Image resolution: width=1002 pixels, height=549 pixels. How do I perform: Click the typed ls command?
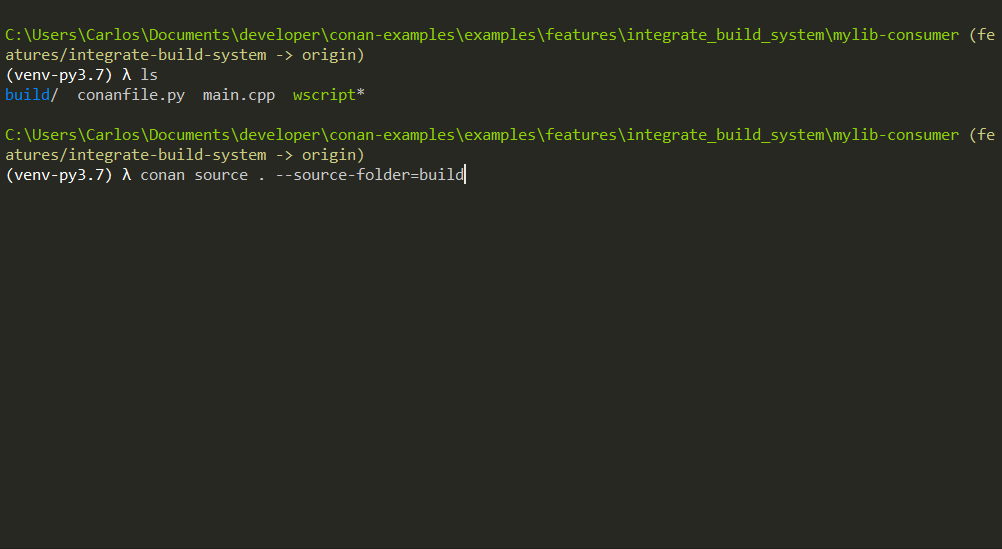149,75
